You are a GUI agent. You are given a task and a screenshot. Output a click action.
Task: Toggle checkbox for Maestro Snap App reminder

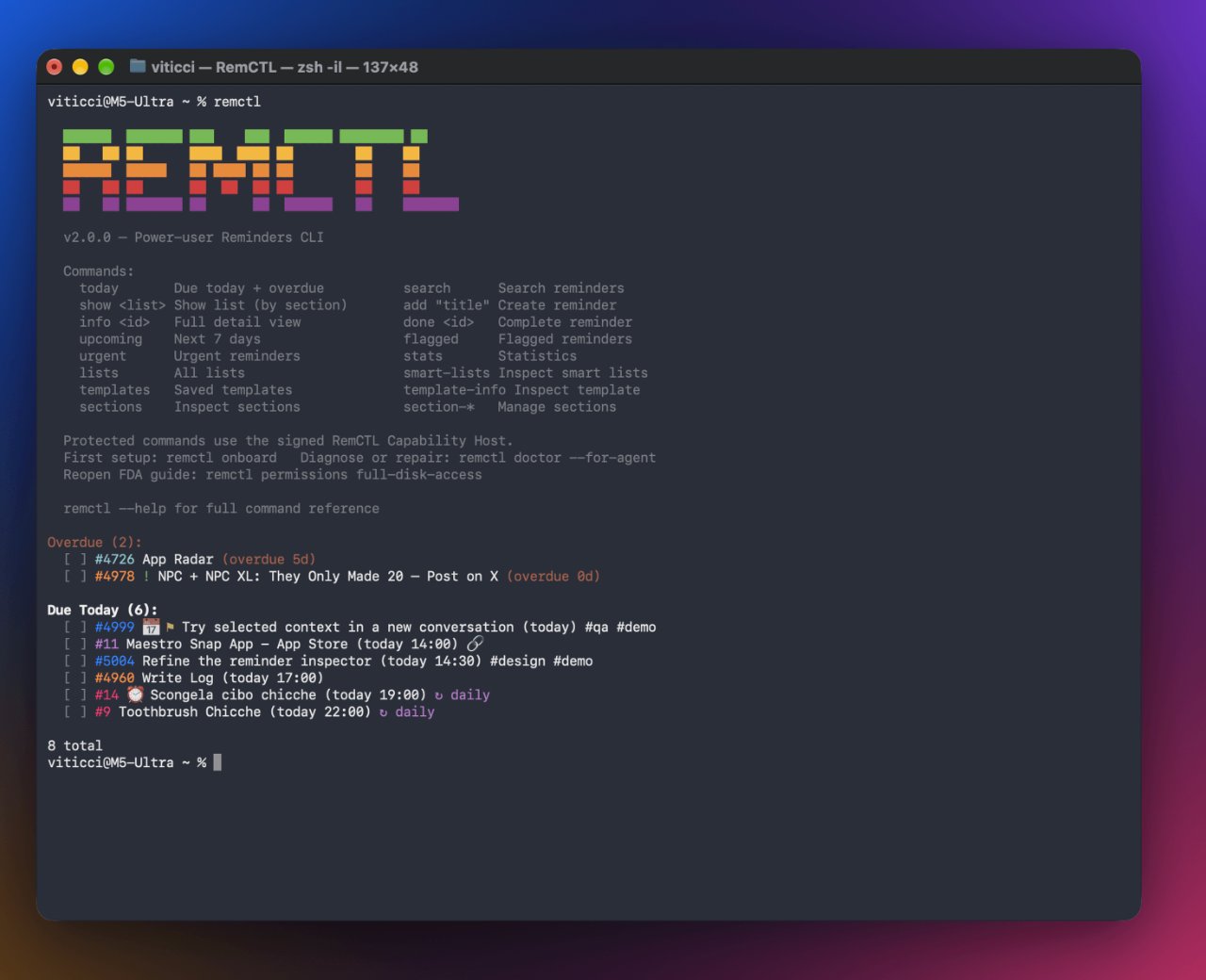75,645
